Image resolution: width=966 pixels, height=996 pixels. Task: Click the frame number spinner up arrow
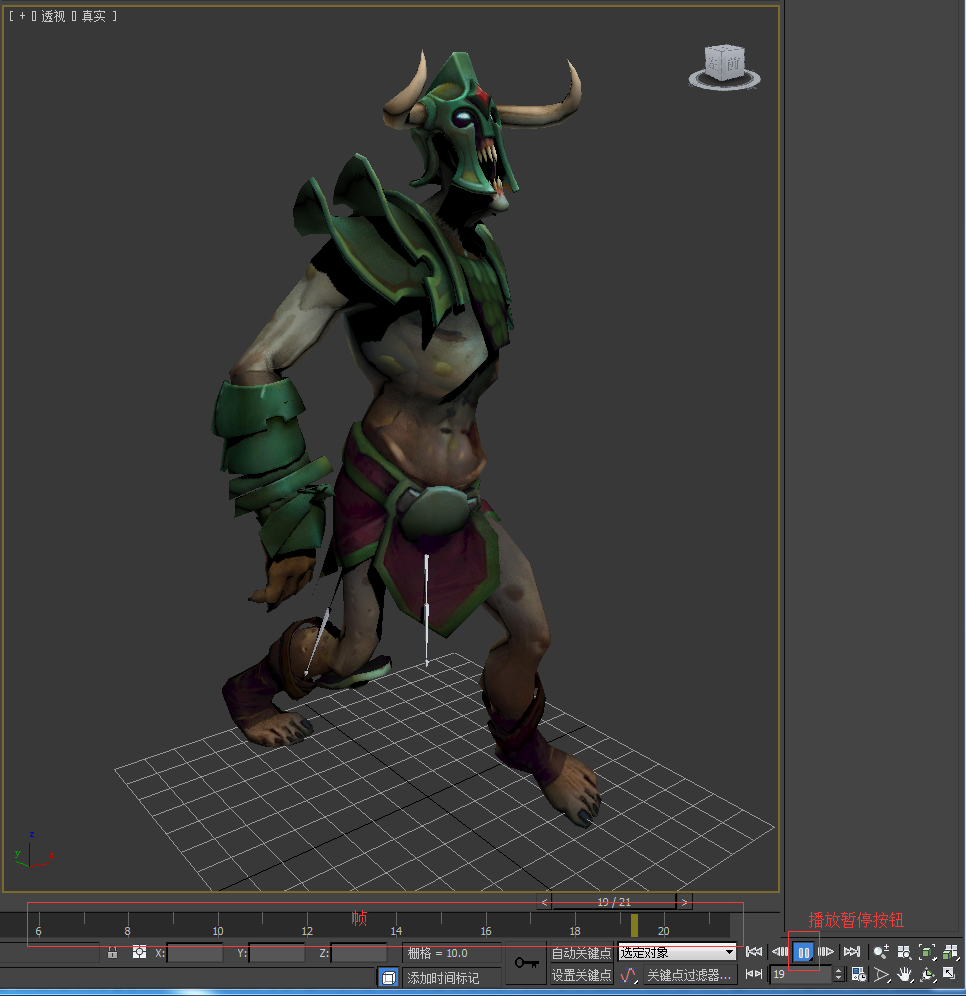coord(839,968)
